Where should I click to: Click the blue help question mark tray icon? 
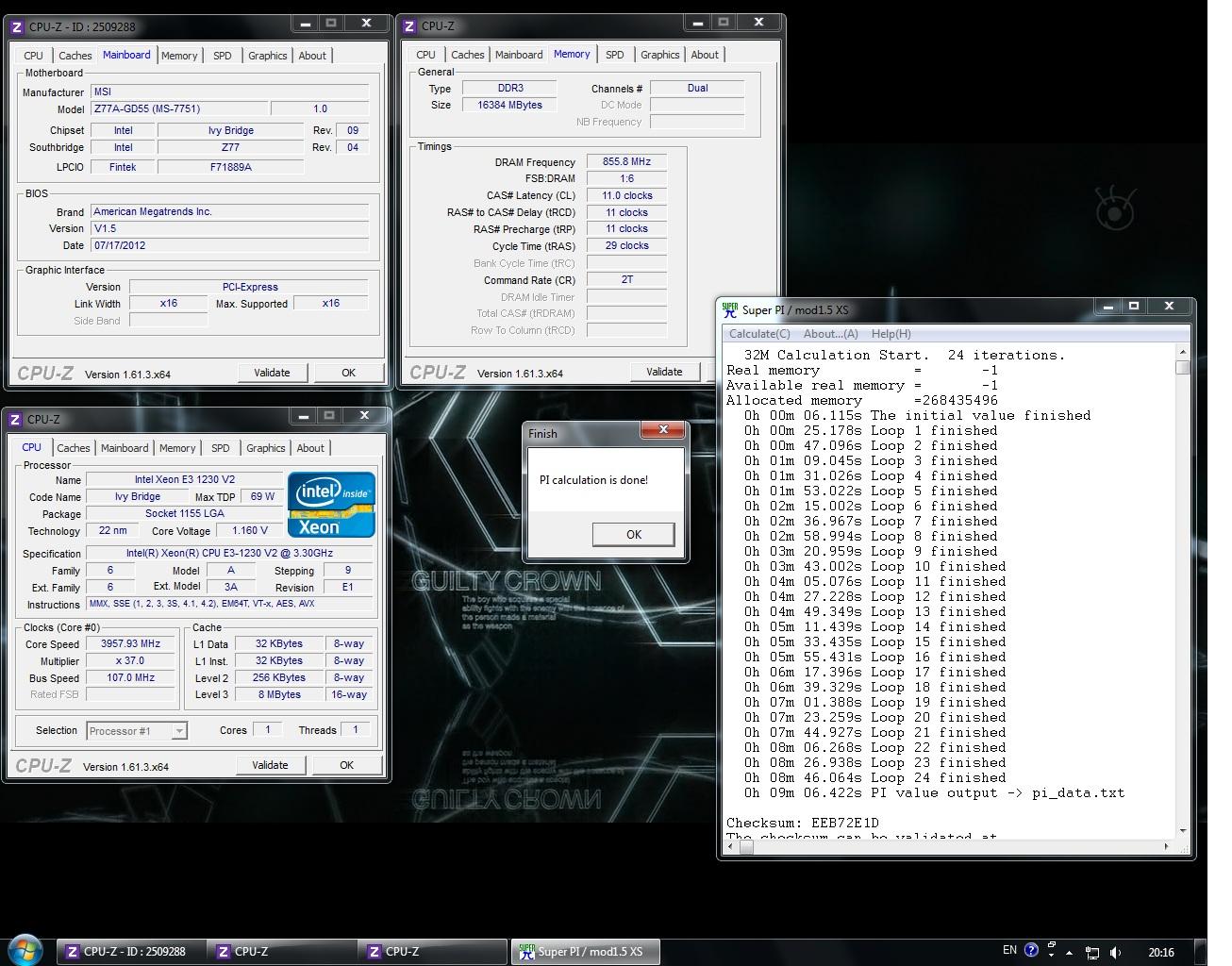(x=1031, y=950)
